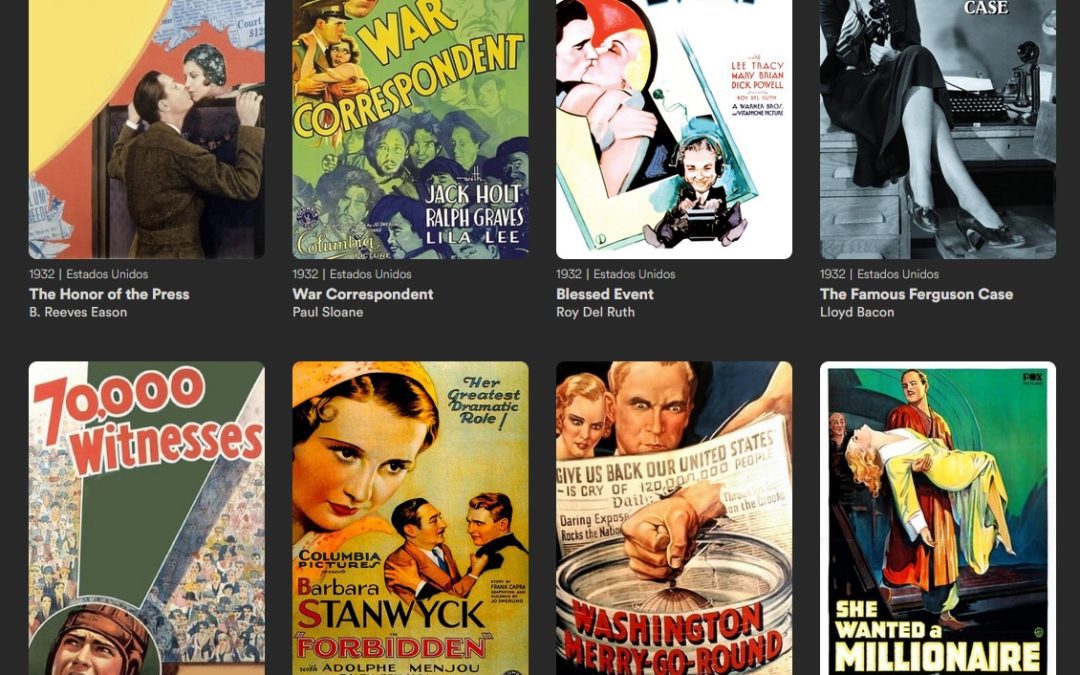
Task: Click 1932 | Estados Unidos under War Correspondent
Action: point(352,274)
